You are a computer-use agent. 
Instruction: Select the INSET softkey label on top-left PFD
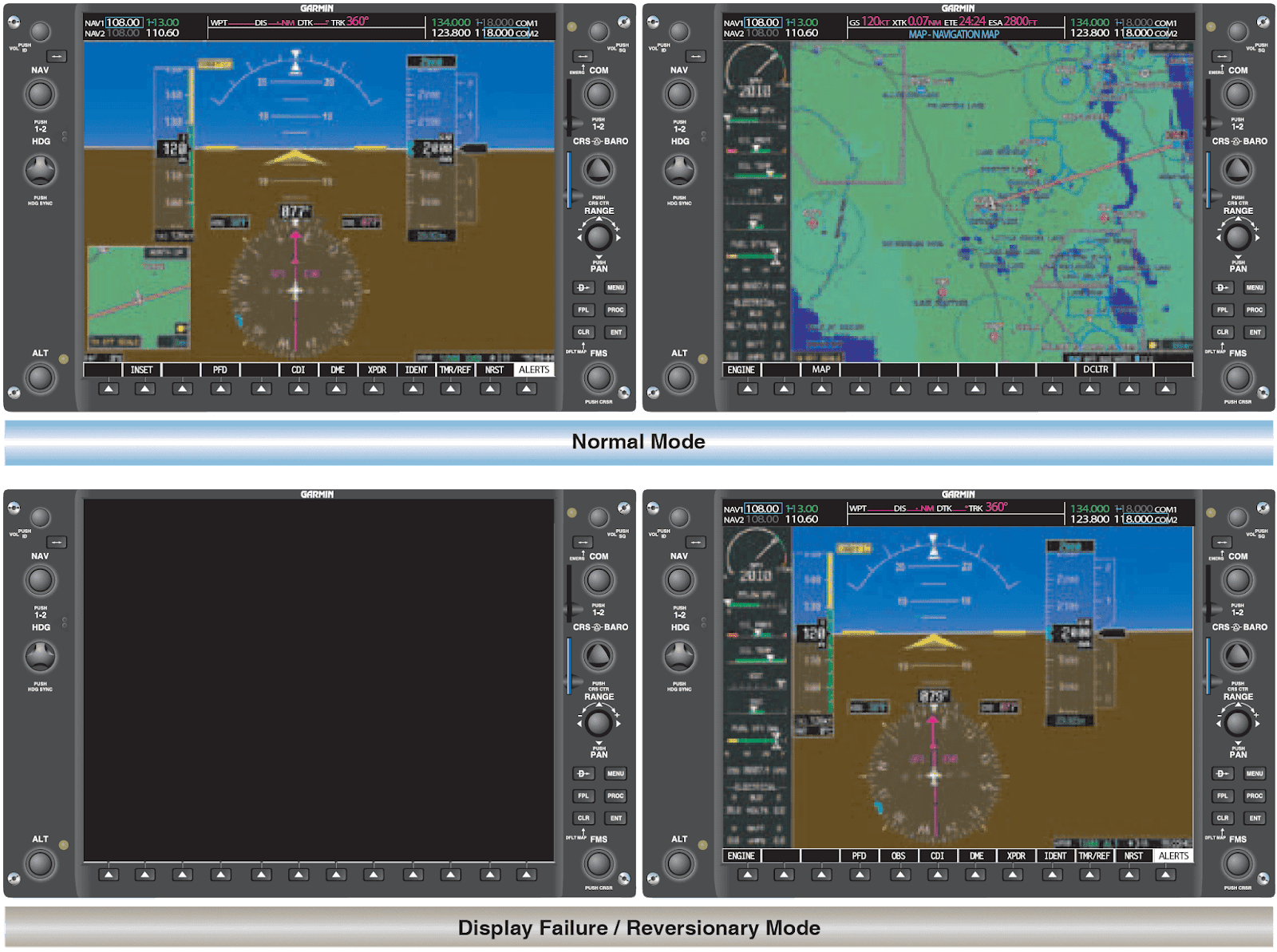click(x=142, y=370)
